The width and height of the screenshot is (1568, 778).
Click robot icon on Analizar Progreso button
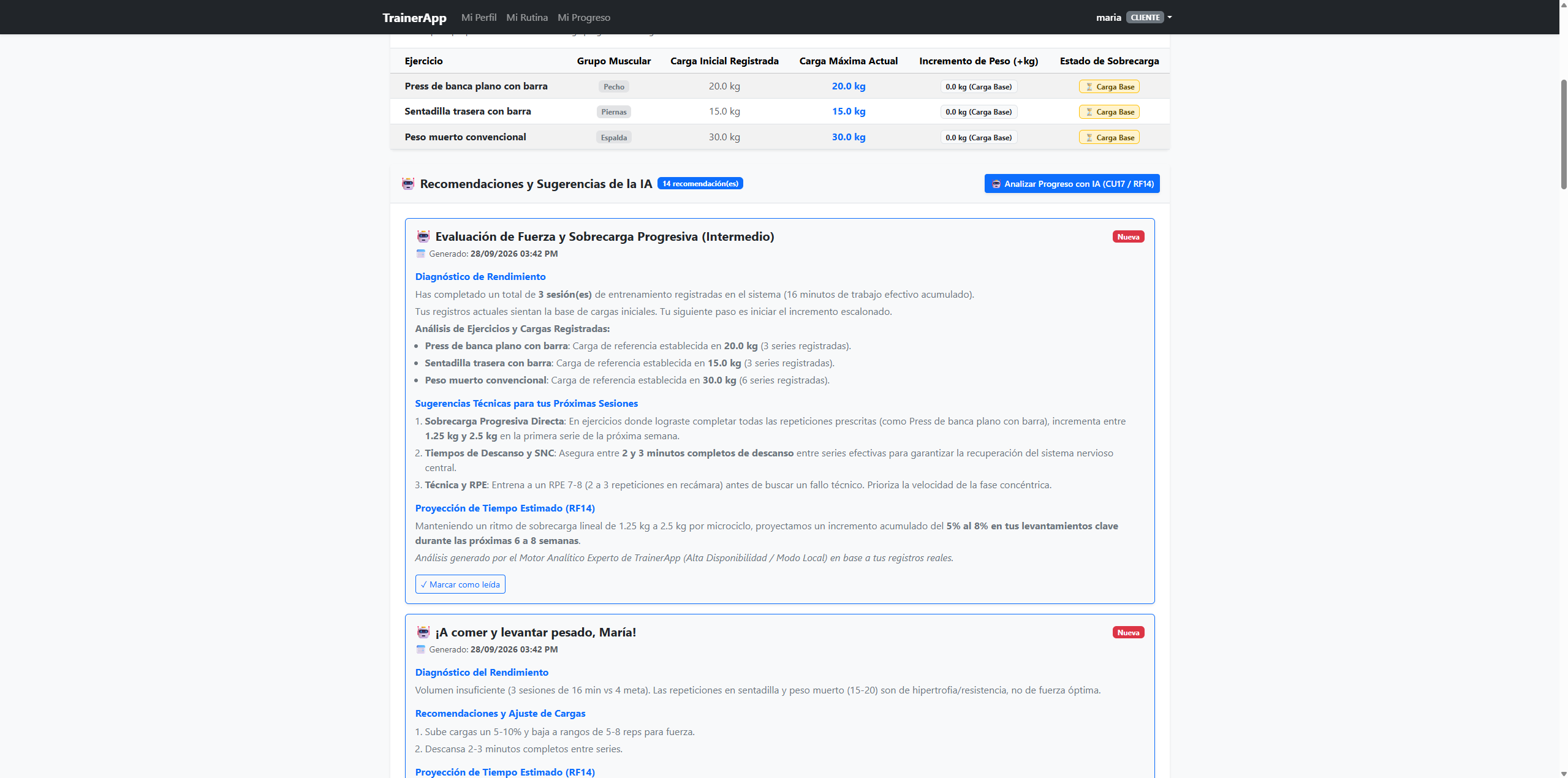click(x=996, y=184)
